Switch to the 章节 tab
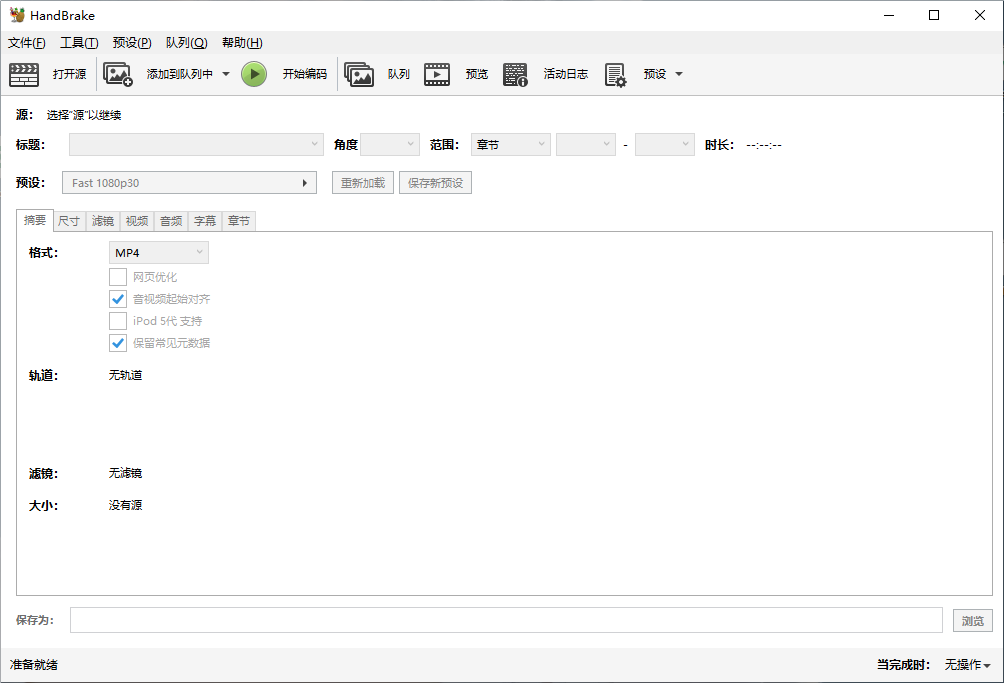This screenshot has height=683, width=1004. coord(239,221)
